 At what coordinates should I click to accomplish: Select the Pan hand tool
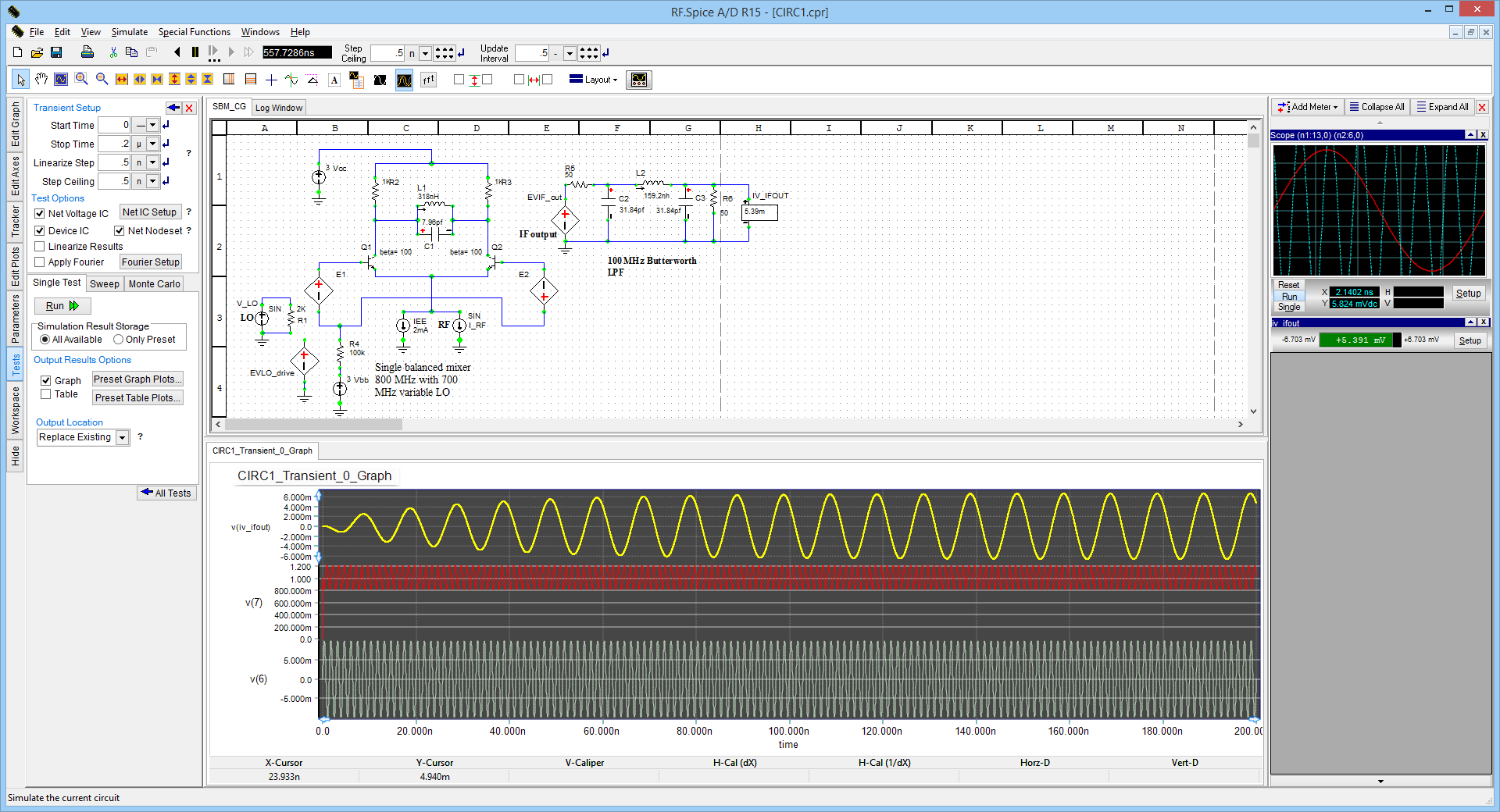(41, 80)
